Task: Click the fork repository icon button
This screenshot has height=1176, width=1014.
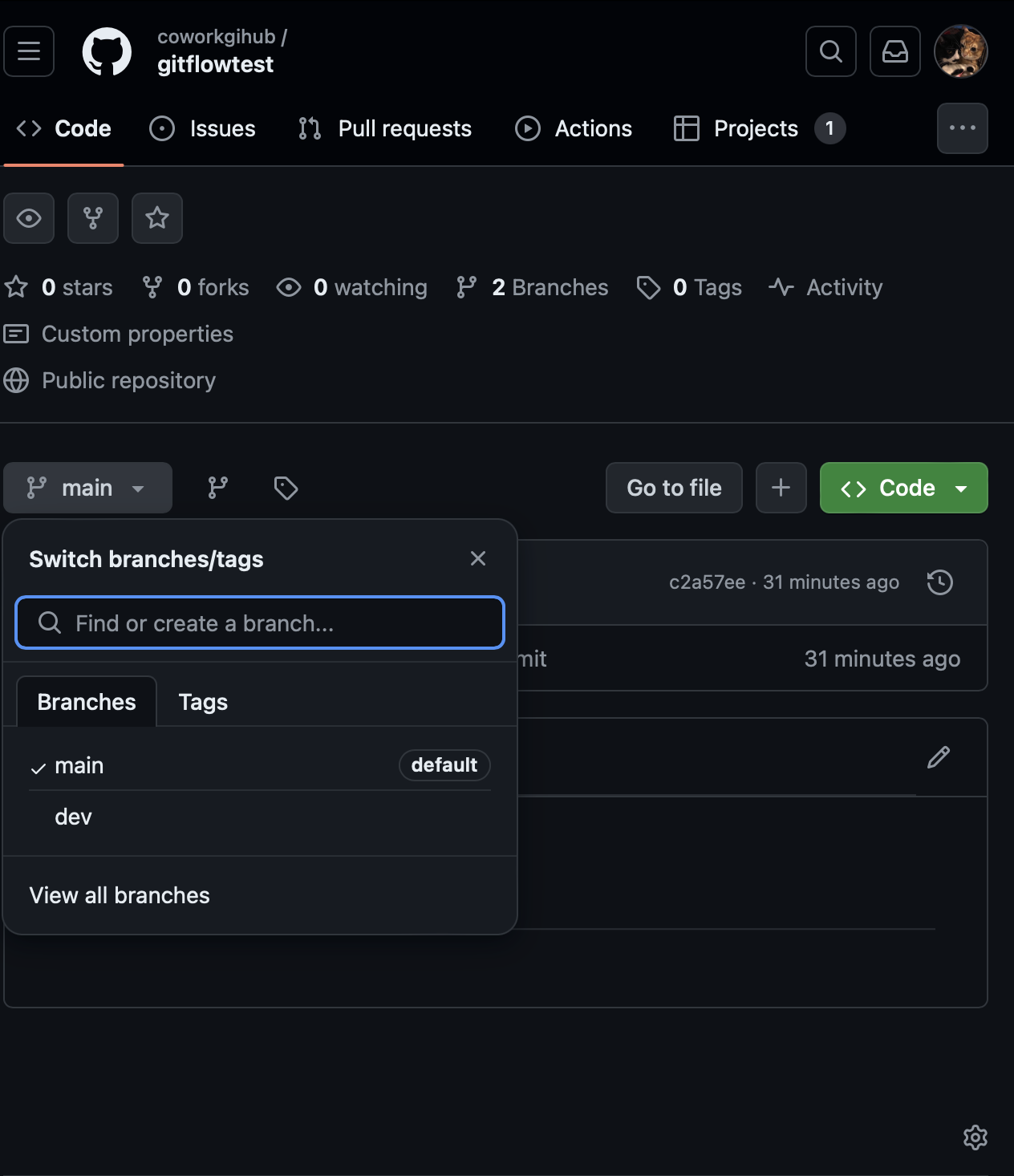Action: (x=93, y=218)
